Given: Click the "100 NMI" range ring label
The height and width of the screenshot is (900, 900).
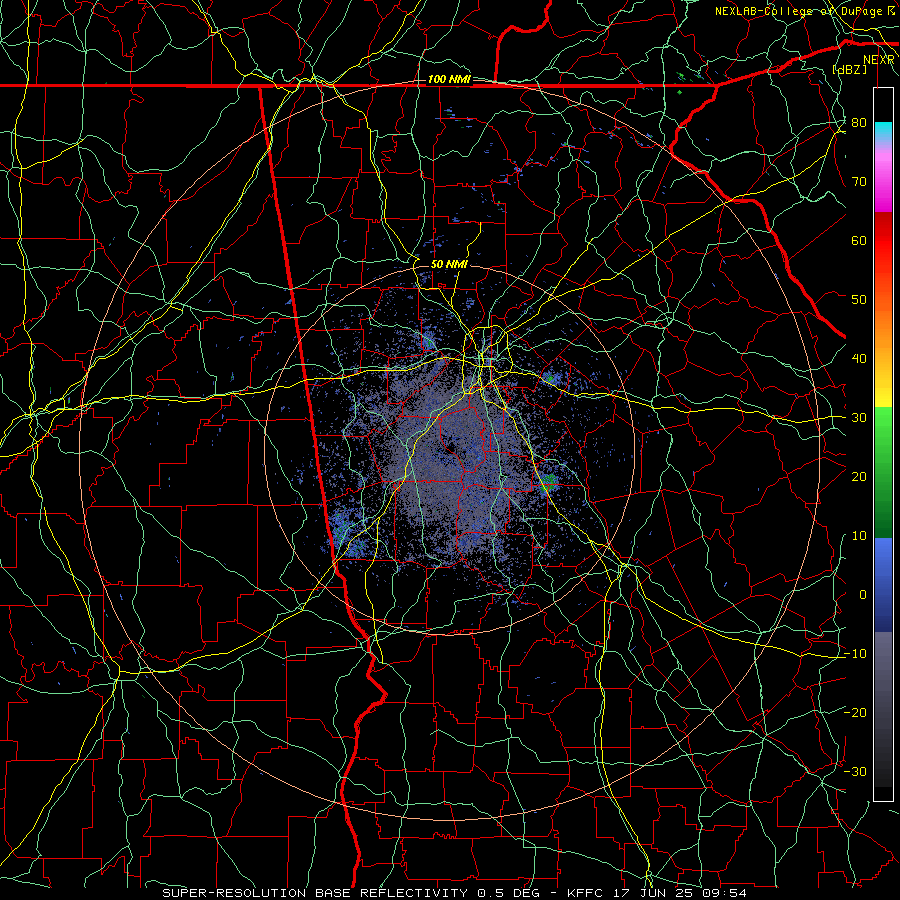Looking at the screenshot, I should pos(449,79).
